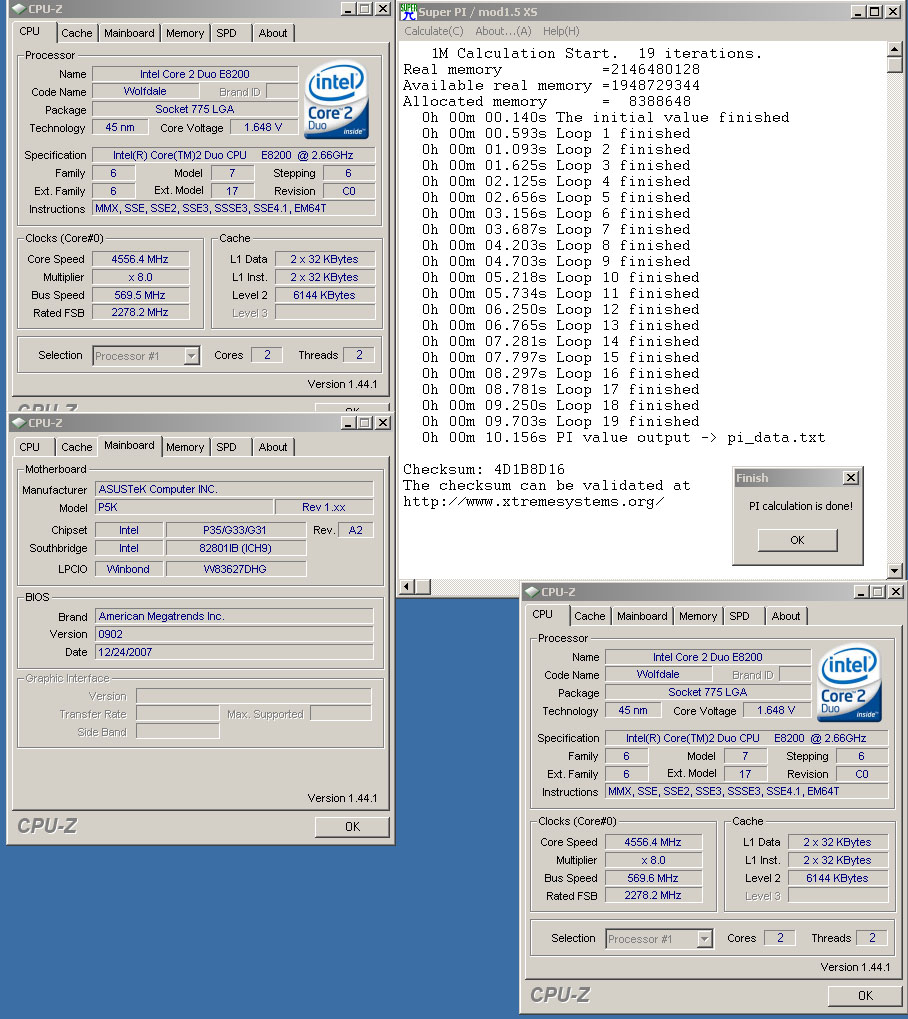The height and width of the screenshot is (1019, 908).
Task: Open About tab in bottom-right CPU-Z
Action: pos(786,616)
